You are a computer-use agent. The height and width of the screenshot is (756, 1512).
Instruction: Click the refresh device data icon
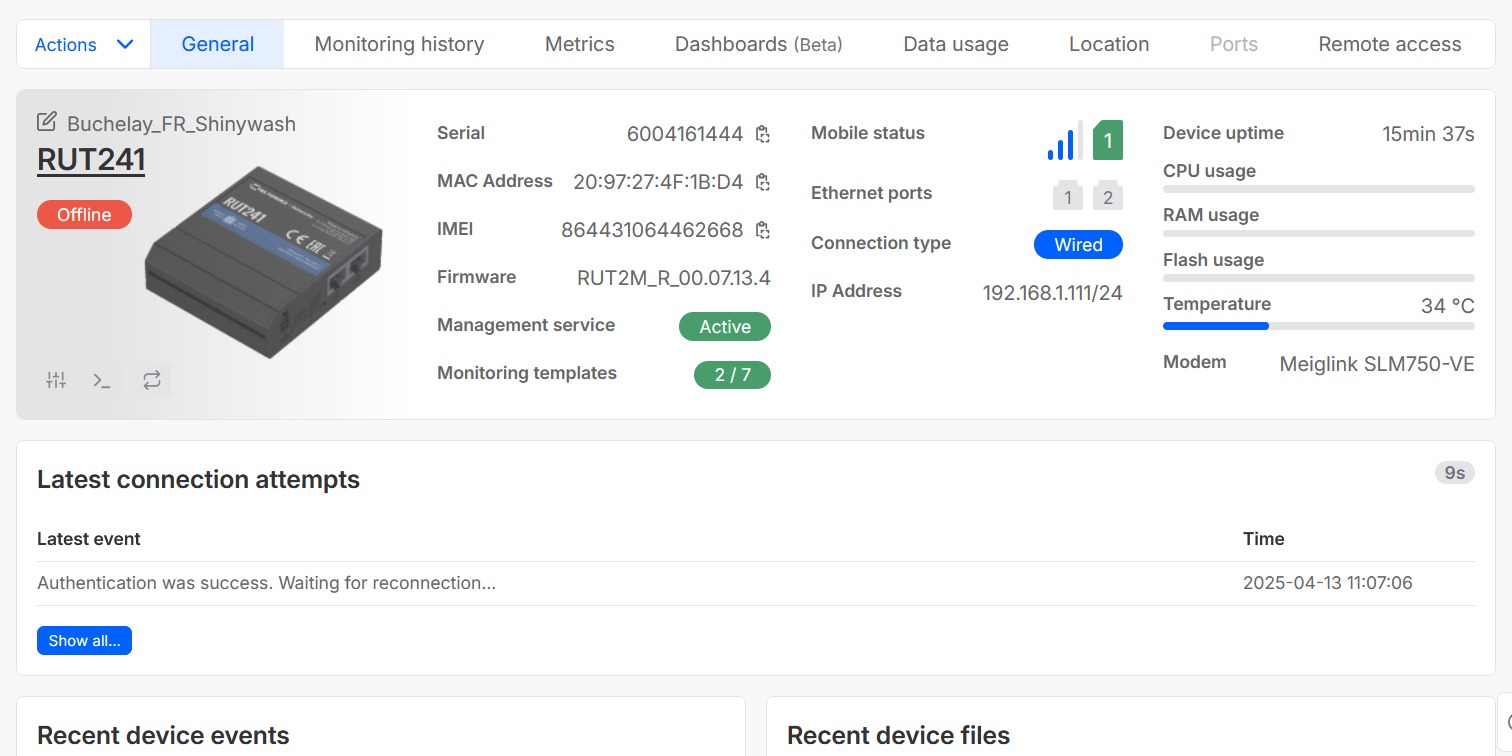click(x=152, y=380)
